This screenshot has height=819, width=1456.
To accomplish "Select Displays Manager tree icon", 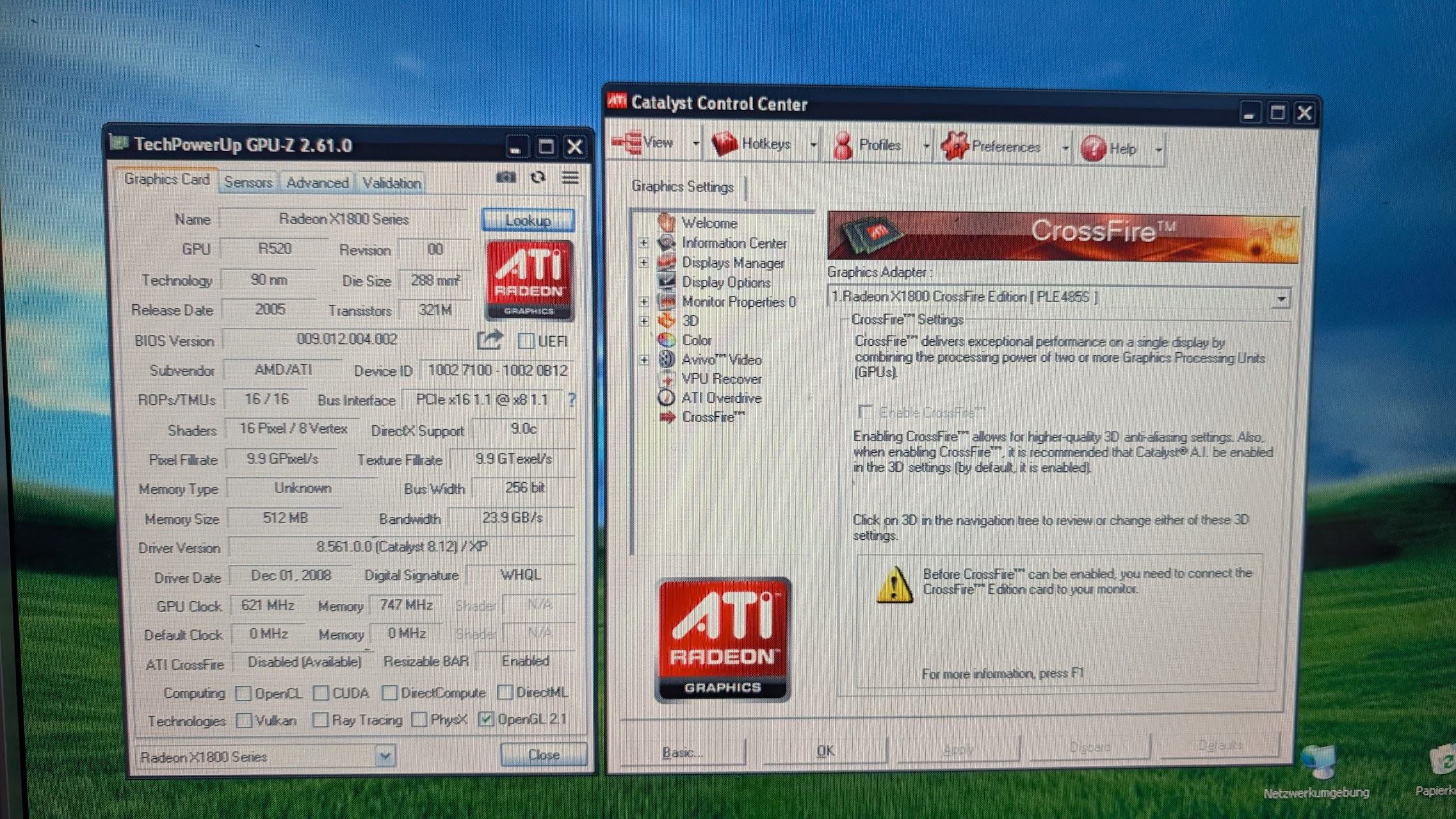I will pyautogui.click(x=667, y=262).
